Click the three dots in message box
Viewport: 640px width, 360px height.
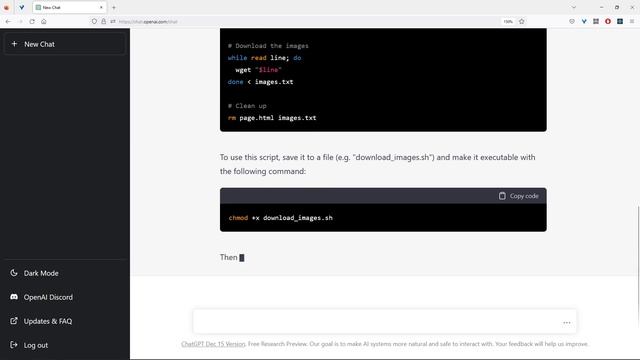[x=567, y=322]
